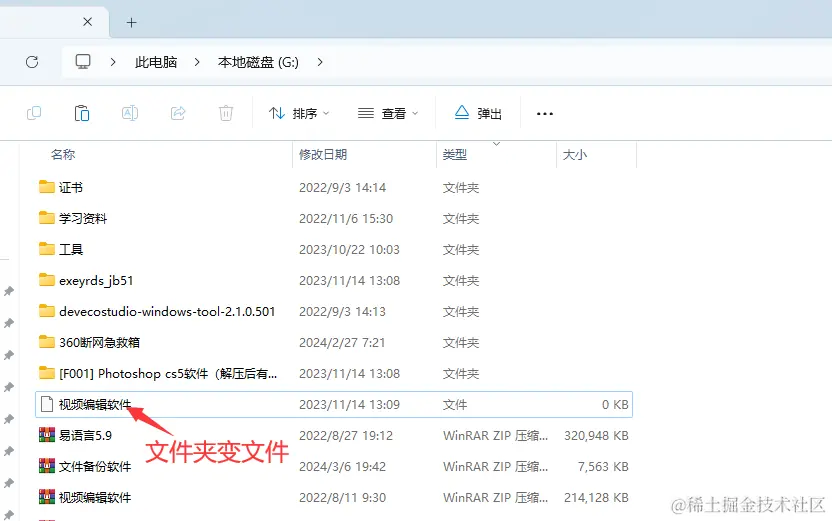This screenshot has height=521, width=832.
Task: Sort by 修改日期 column header
Action: coord(323,154)
